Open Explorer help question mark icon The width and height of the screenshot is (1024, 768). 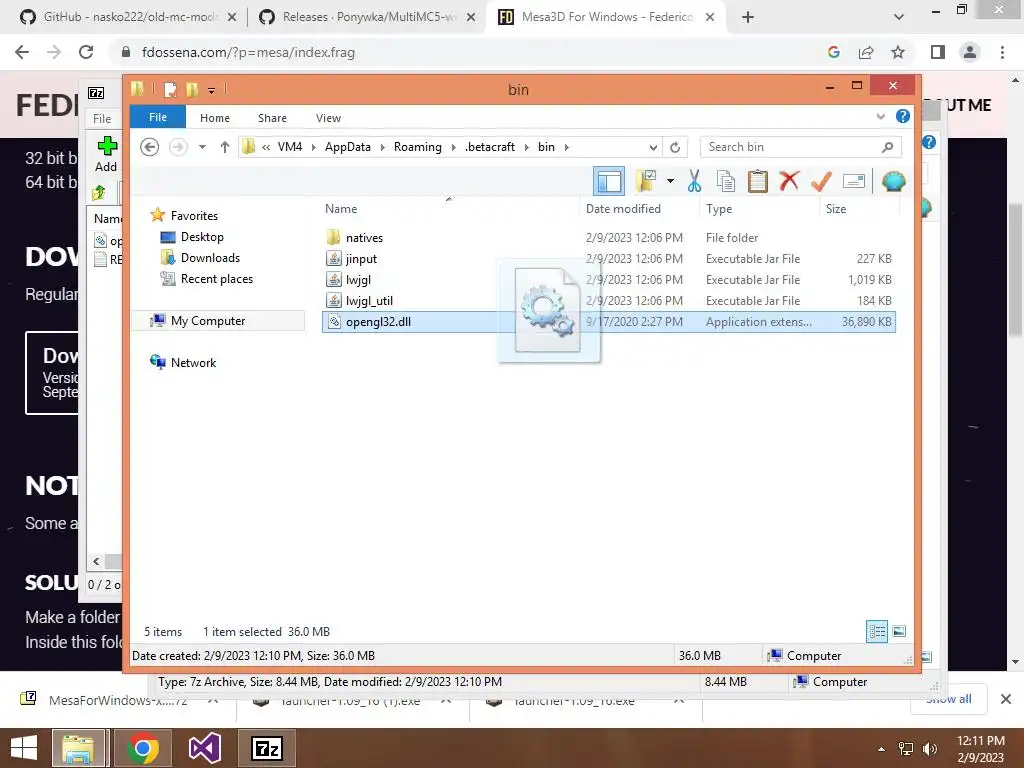pyautogui.click(x=903, y=116)
